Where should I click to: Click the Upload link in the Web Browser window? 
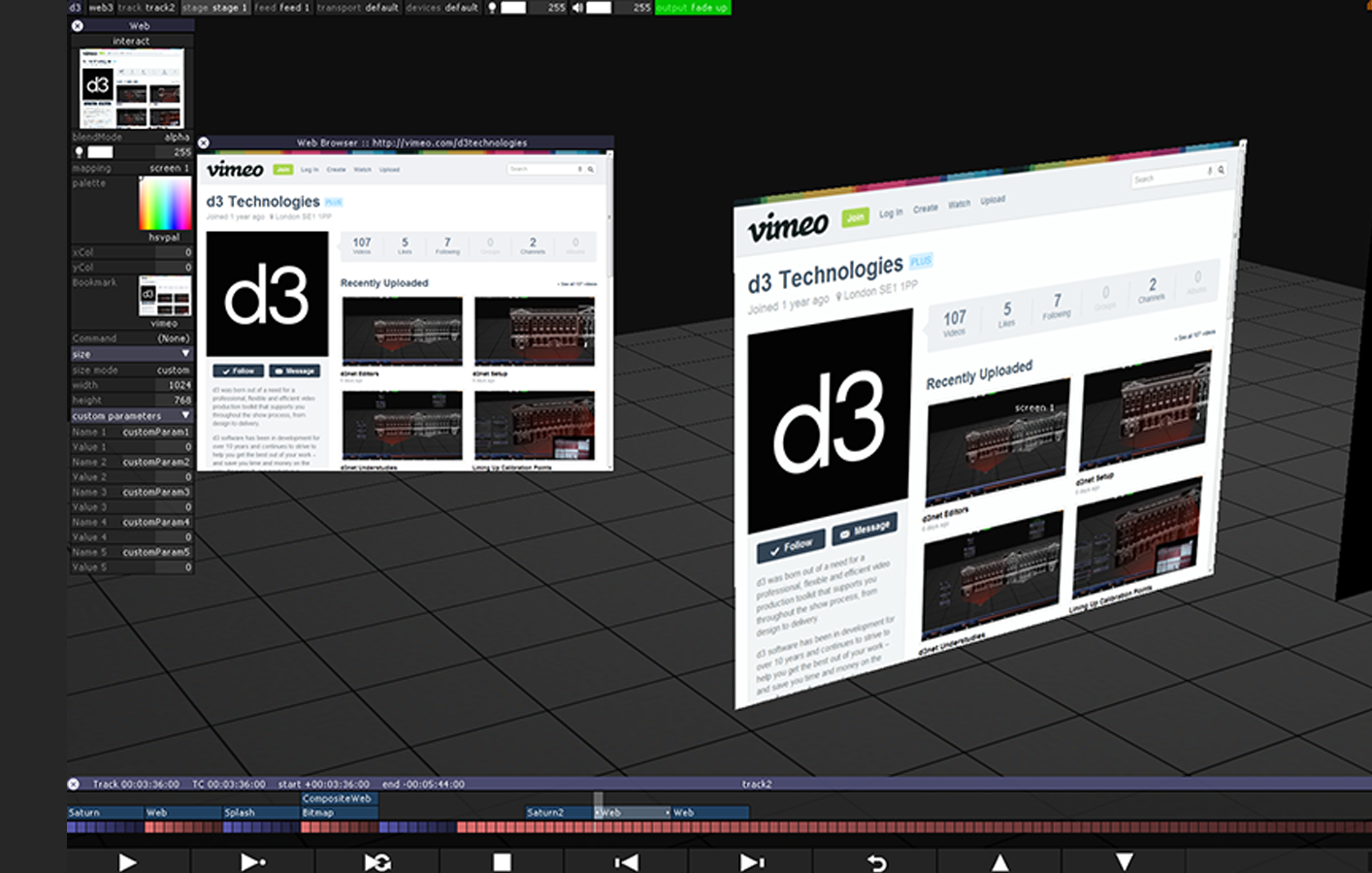coord(389,170)
